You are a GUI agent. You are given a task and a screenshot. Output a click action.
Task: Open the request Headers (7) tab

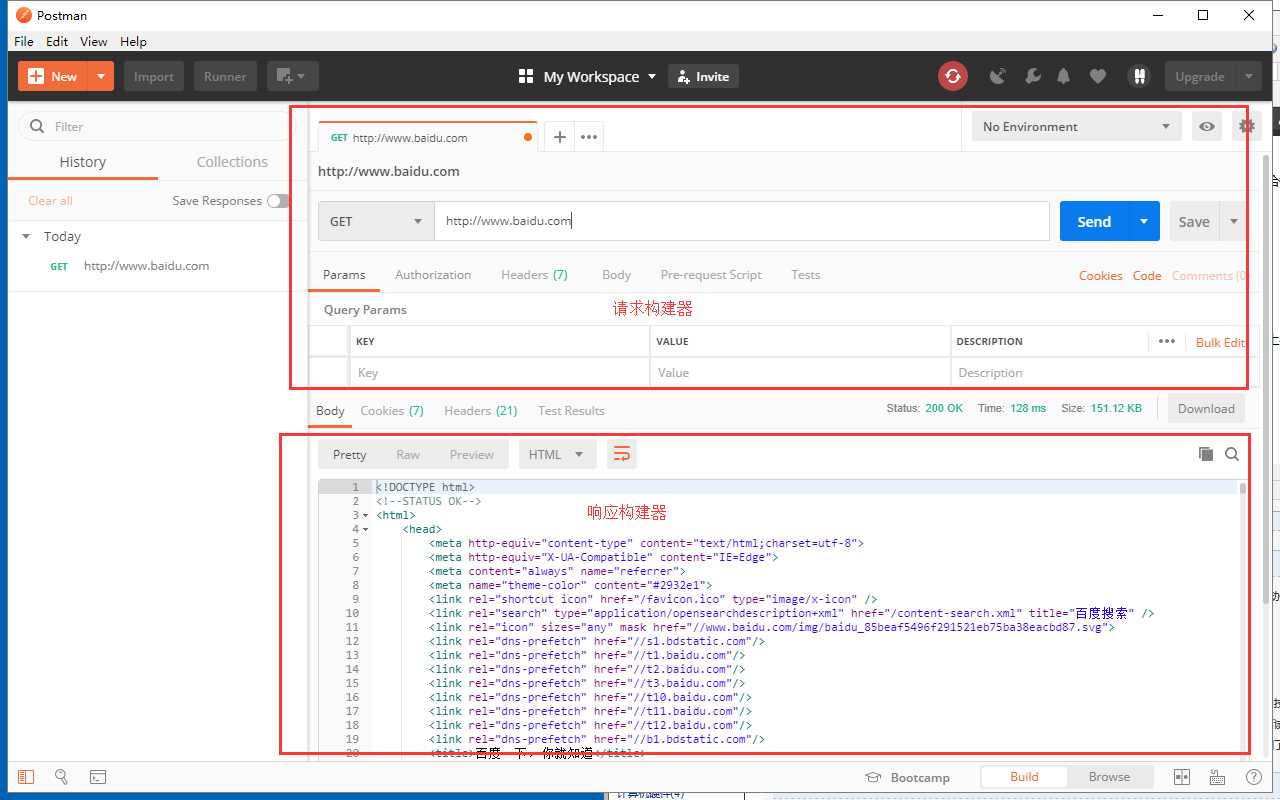pyautogui.click(x=534, y=275)
